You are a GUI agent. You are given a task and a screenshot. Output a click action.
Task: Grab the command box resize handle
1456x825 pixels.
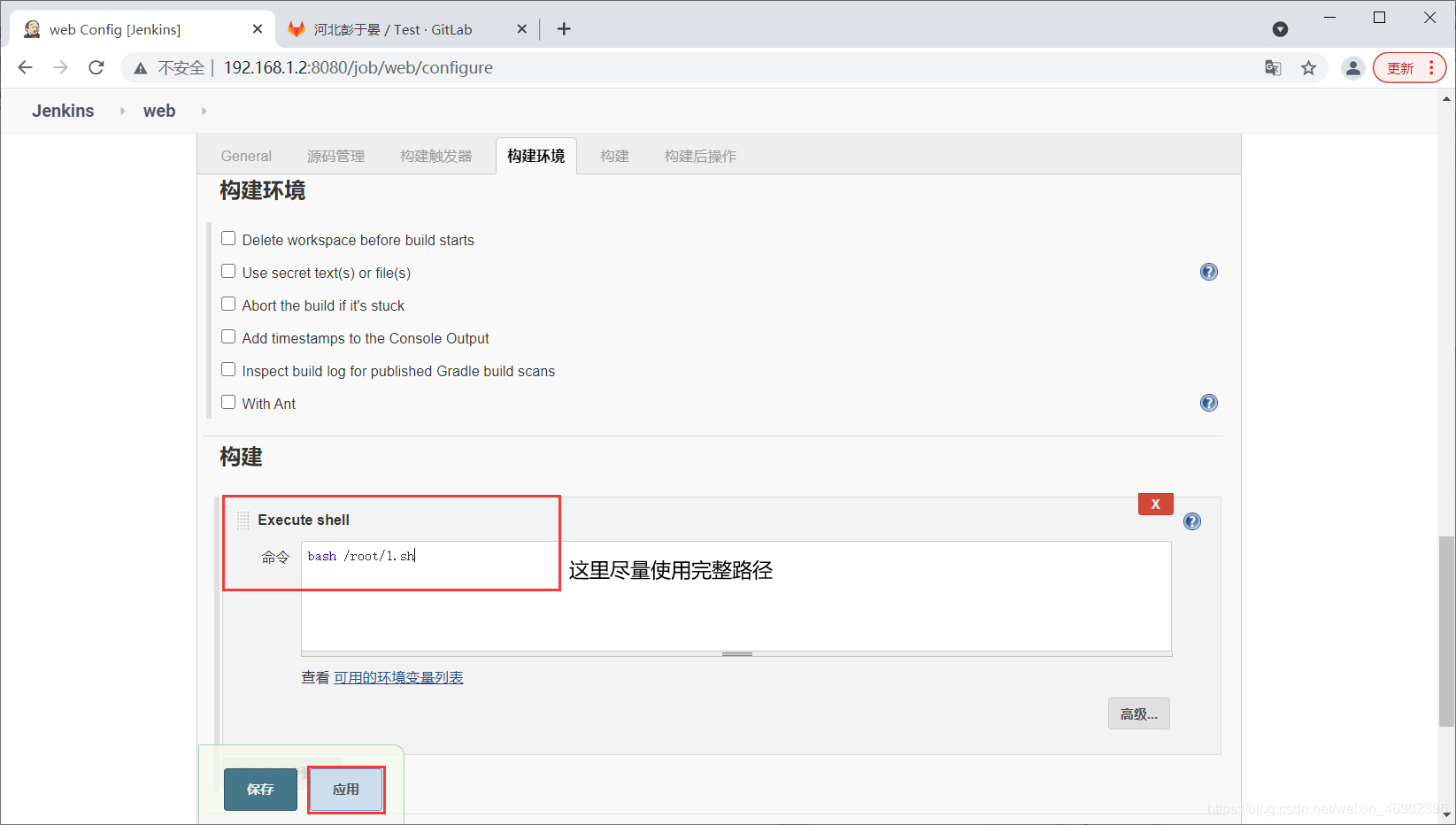(736, 654)
